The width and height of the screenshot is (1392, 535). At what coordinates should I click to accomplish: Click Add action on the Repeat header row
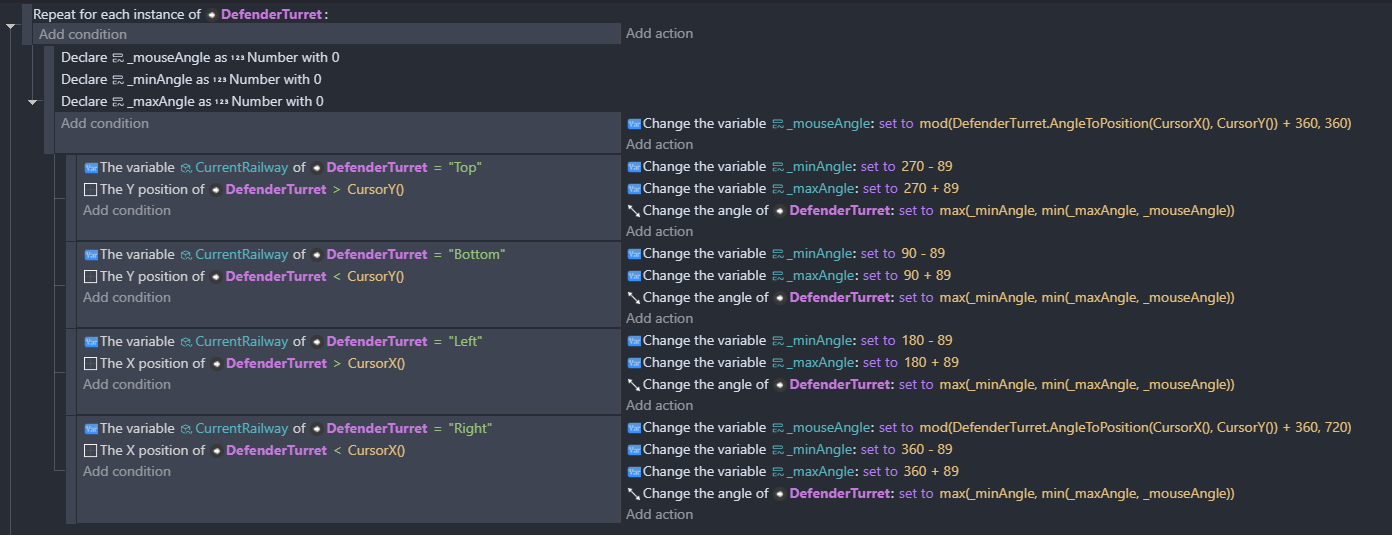pos(659,34)
